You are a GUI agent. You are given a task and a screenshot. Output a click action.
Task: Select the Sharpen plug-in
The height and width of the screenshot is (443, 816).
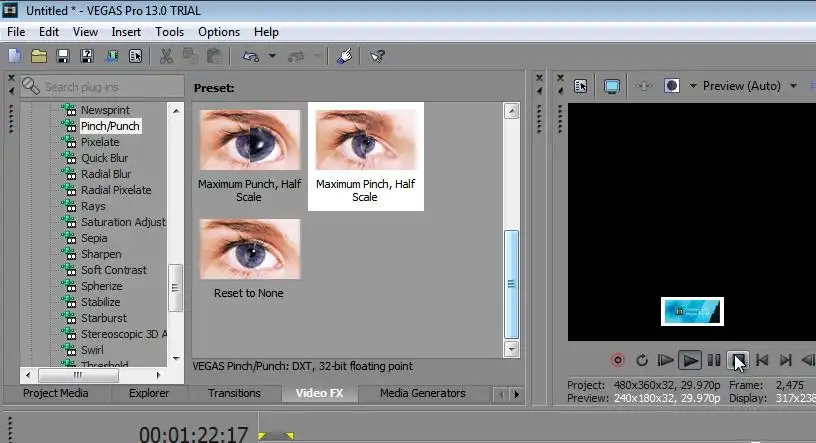coord(101,254)
